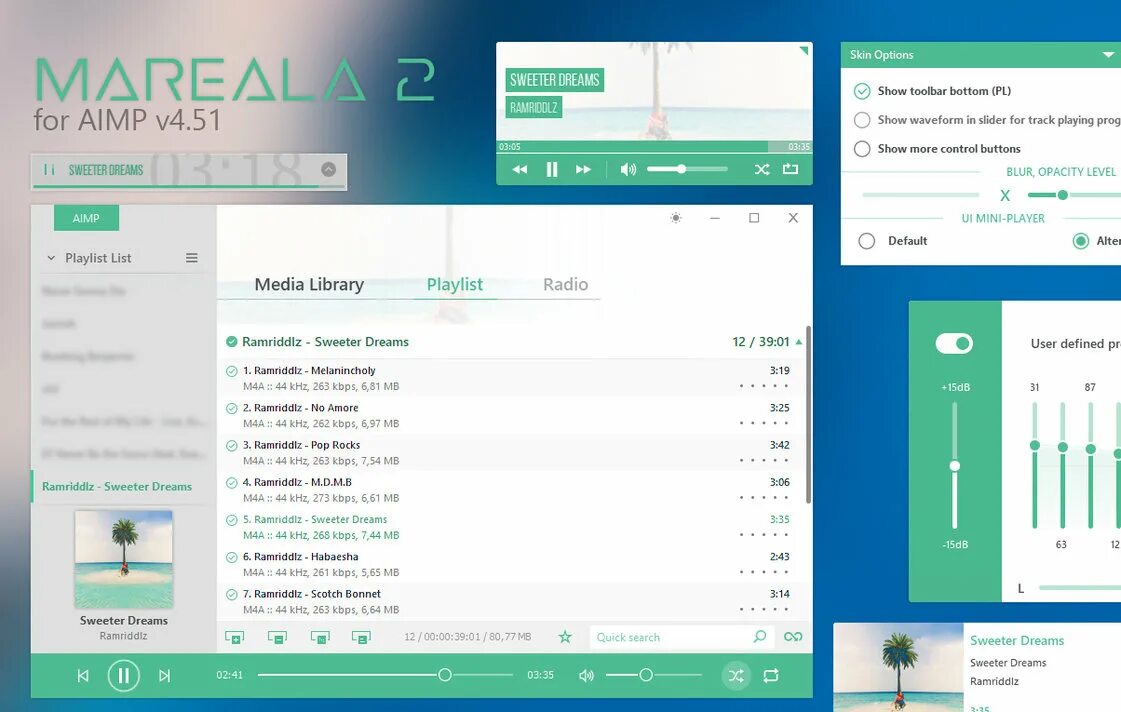Open the Playlist List hamburger menu
This screenshot has height=712, width=1121.
pos(192,258)
